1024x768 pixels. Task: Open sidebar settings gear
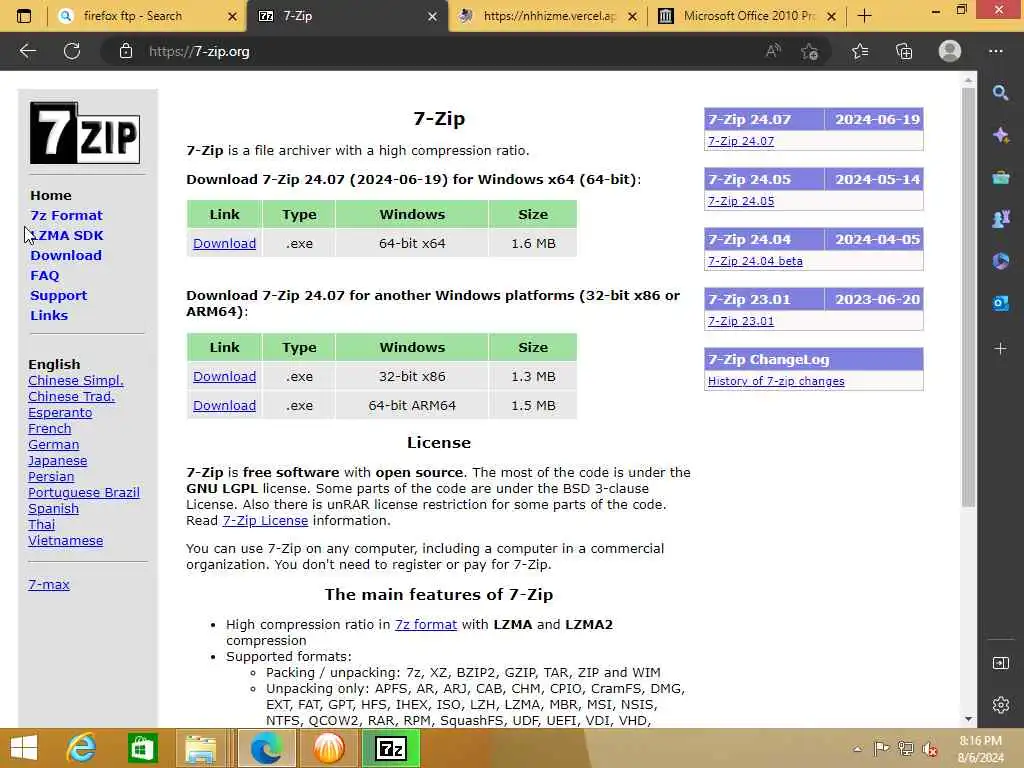[1000, 705]
